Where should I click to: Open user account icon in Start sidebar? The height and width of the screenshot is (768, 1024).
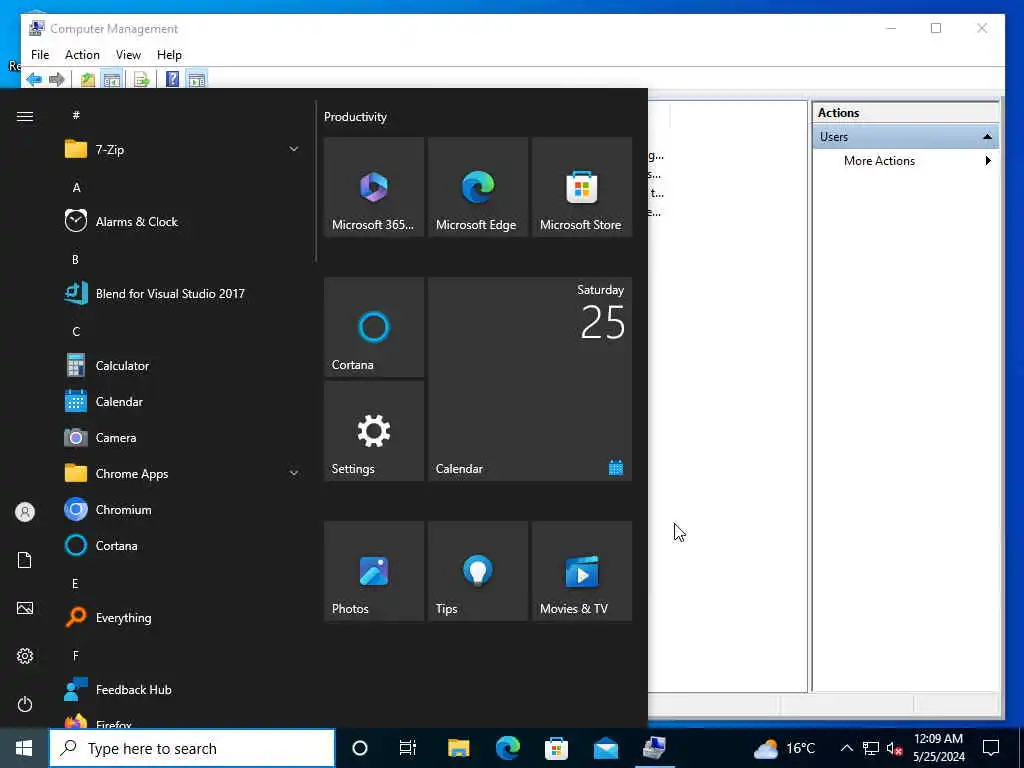[x=25, y=512]
